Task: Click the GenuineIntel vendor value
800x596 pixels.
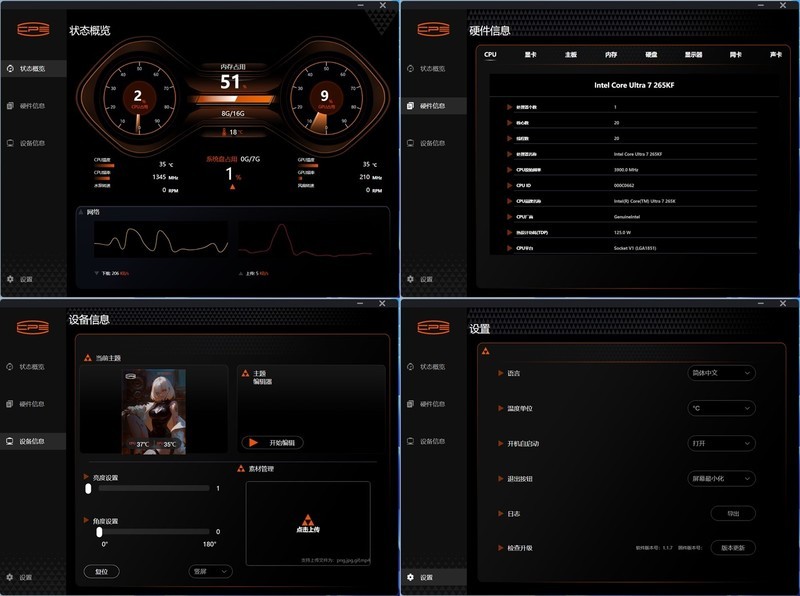Action: click(627, 217)
